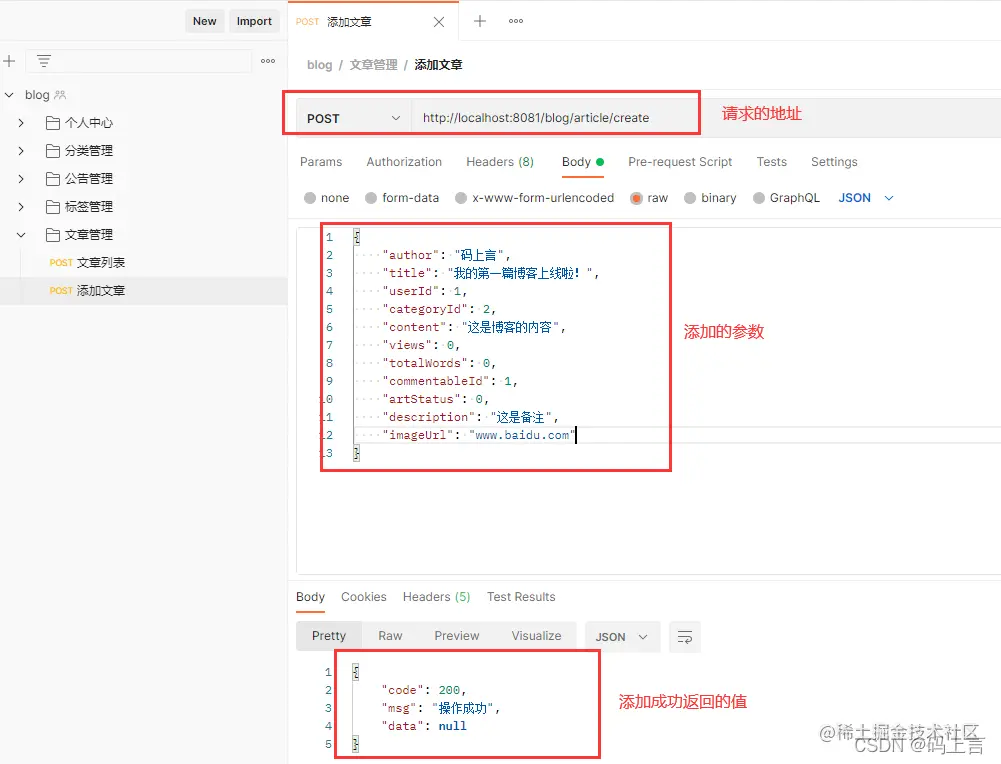Switch to the request Body tab
1001x764 pixels.
click(583, 162)
